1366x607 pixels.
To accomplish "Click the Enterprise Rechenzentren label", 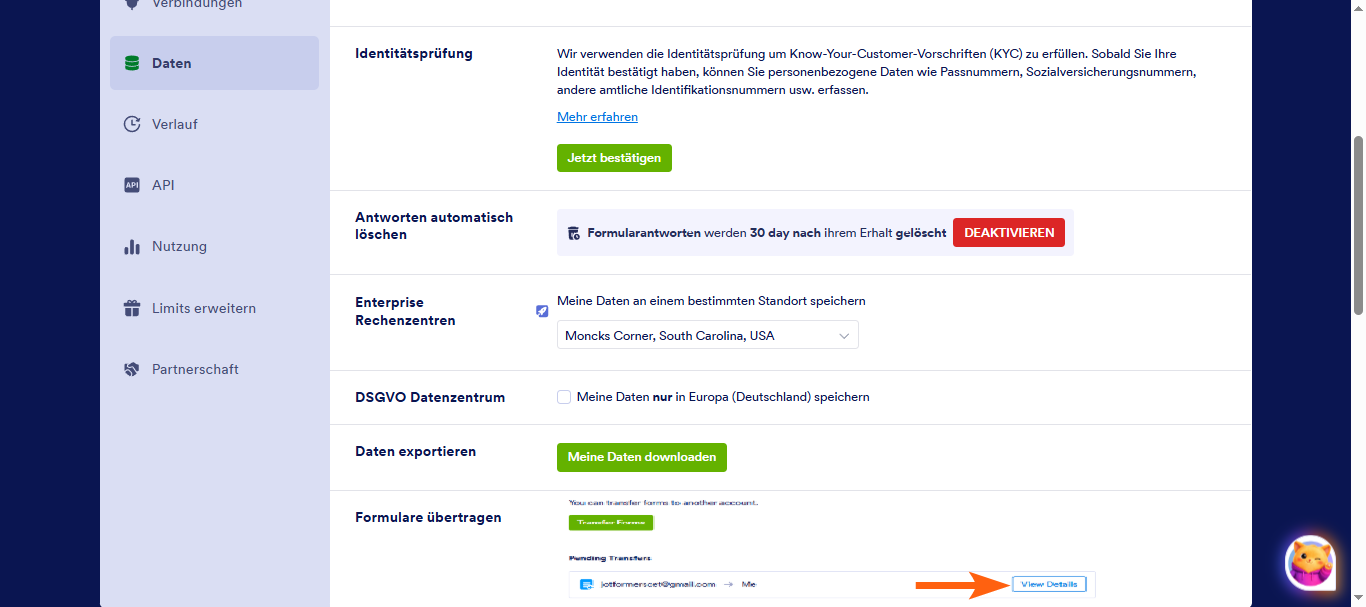I will [405, 311].
